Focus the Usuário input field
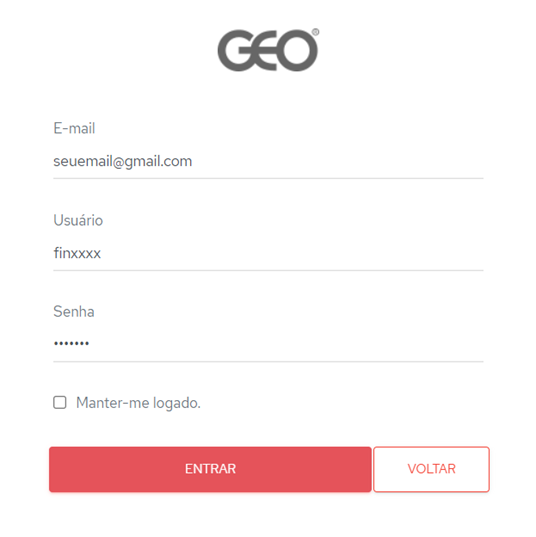 (268, 253)
